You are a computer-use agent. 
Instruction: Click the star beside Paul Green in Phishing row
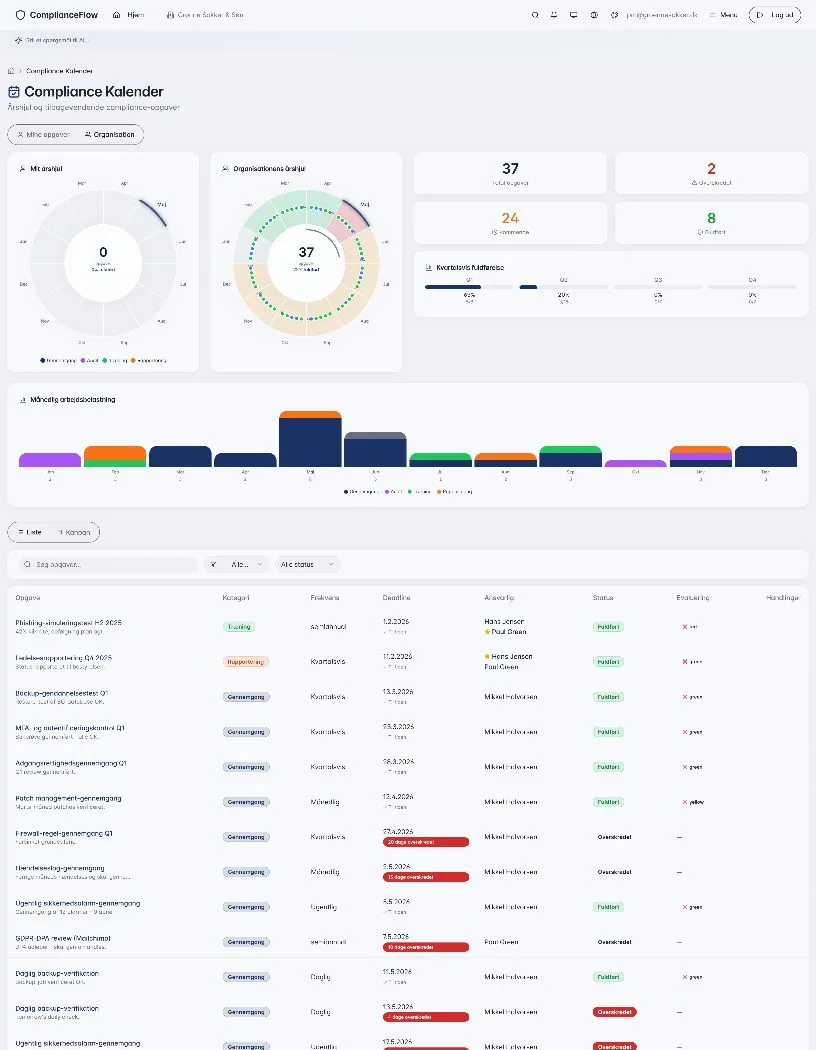(x=487, y=632)
